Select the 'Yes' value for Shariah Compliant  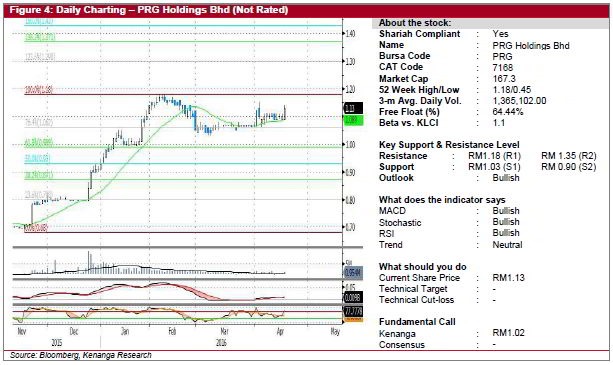pyautogui.click(x=500, y=34)
